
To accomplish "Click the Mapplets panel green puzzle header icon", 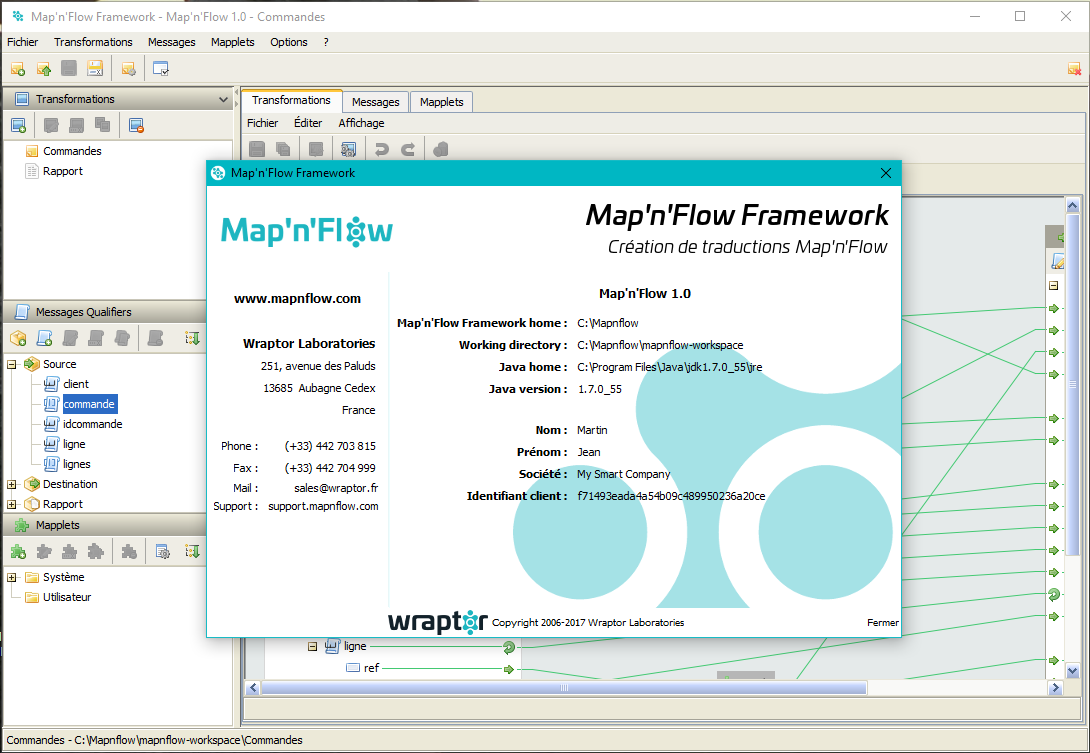I will [x=22, y=526].
